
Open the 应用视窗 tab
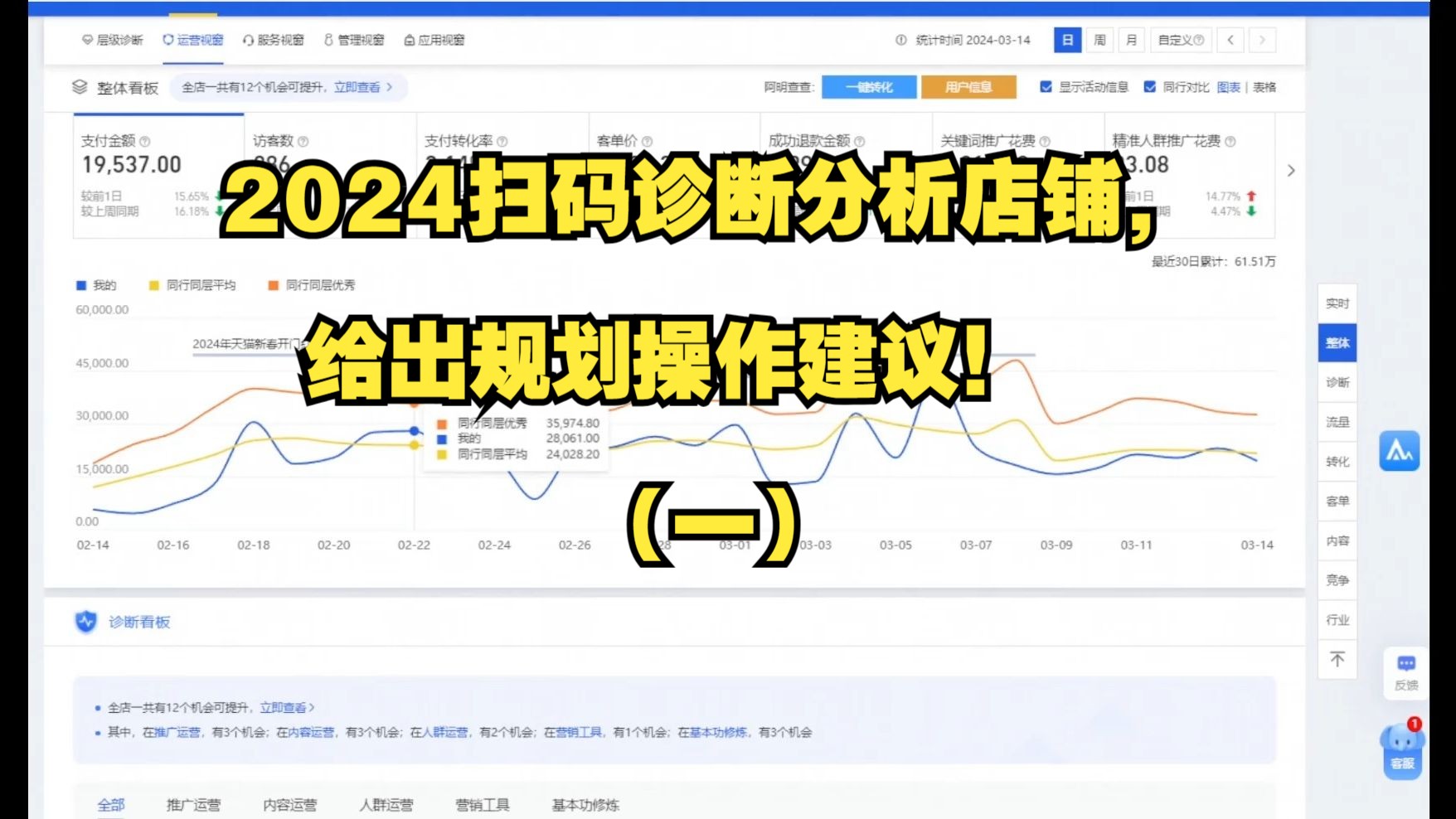434,40
